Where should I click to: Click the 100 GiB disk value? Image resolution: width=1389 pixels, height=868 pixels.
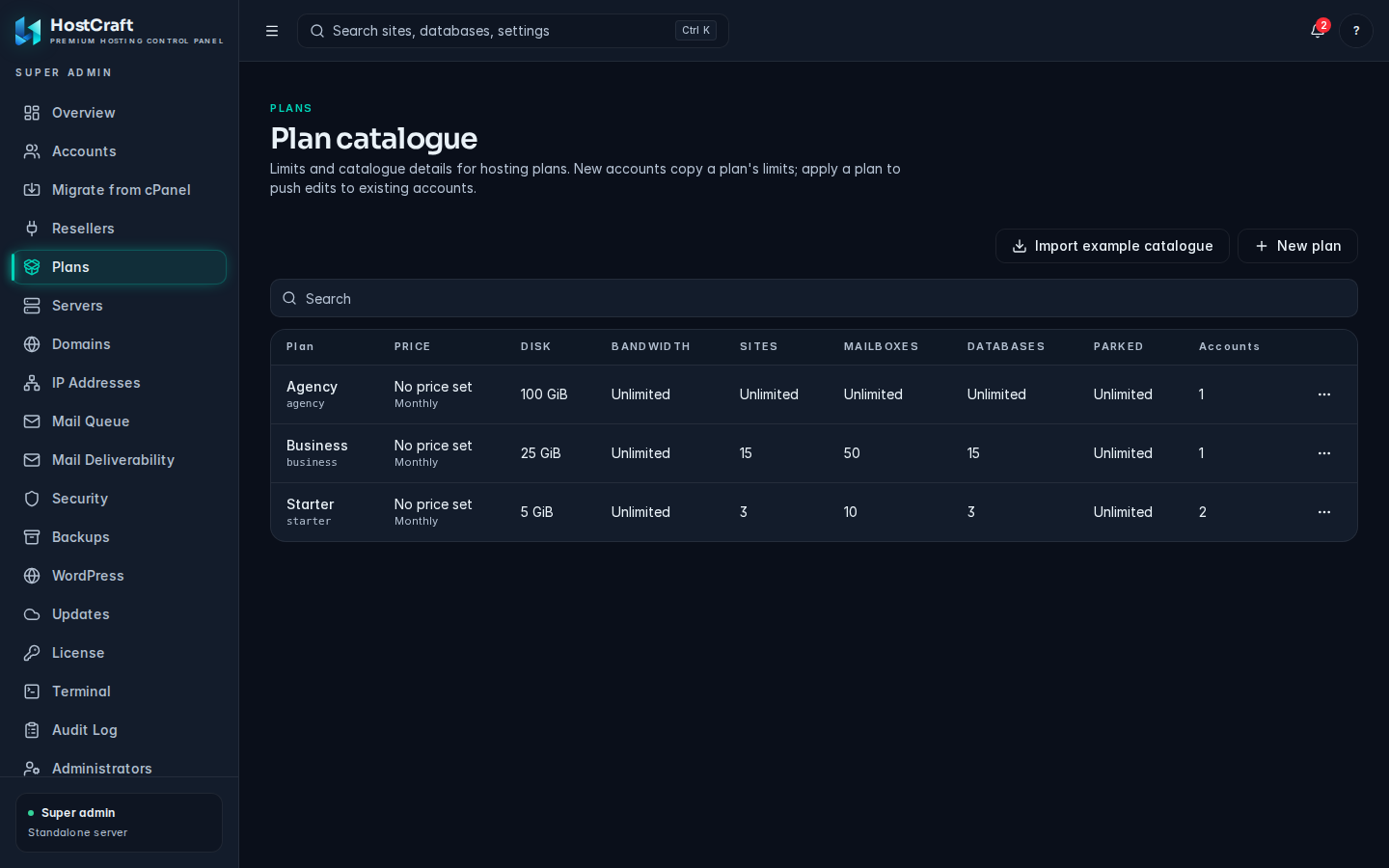click(x=544, y=394)
